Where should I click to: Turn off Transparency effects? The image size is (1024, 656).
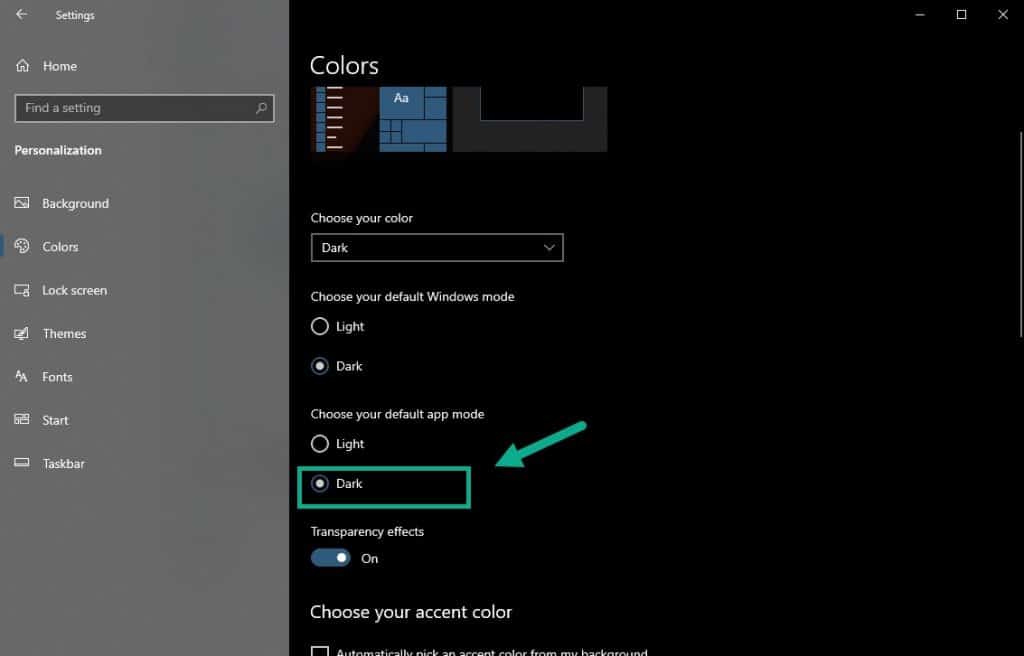tap(330, 557)
